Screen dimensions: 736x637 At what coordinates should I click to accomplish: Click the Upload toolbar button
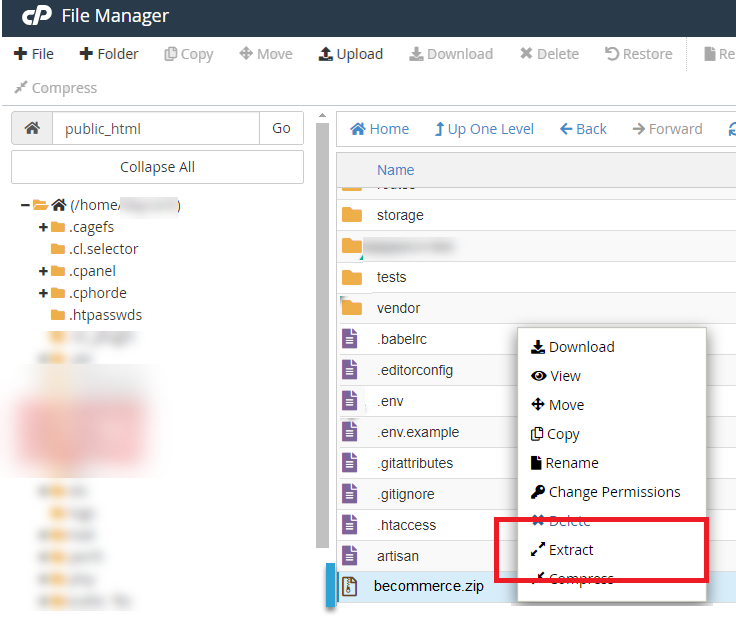pyautogui.click(x=350, y=54)
